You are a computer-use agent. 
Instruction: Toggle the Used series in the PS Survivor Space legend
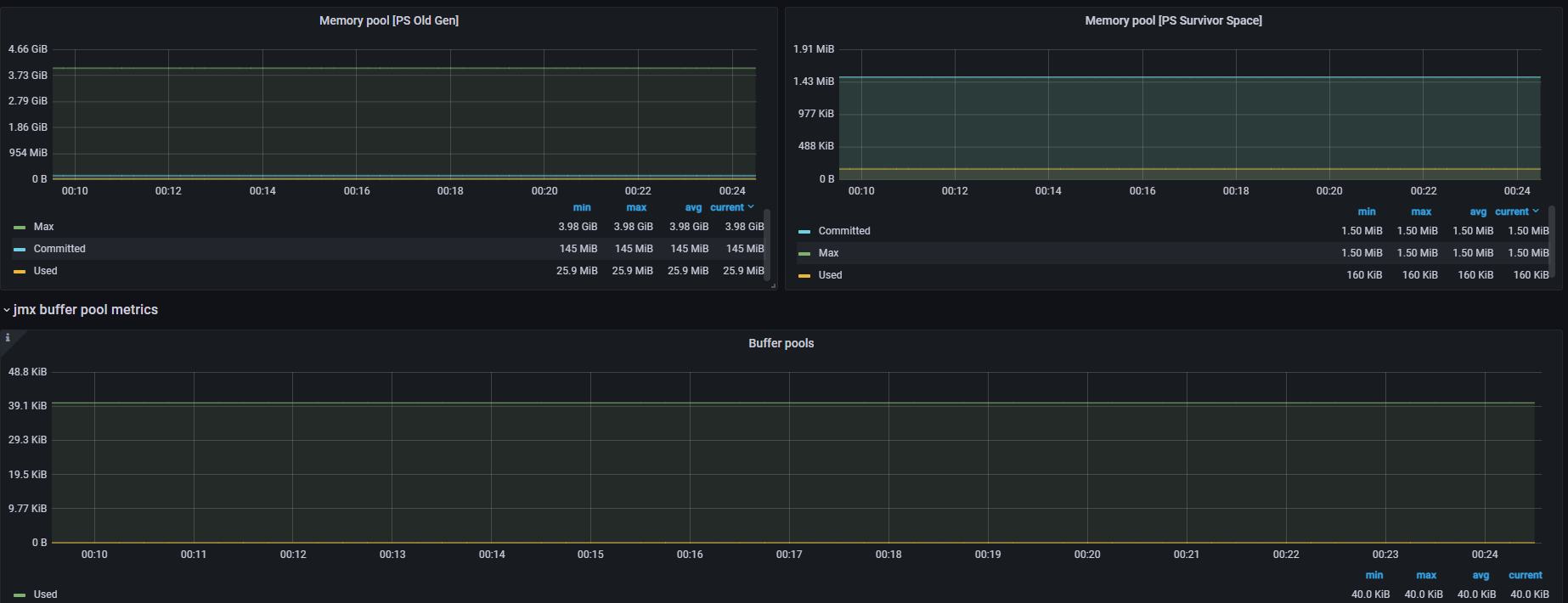tap(830, 275)
